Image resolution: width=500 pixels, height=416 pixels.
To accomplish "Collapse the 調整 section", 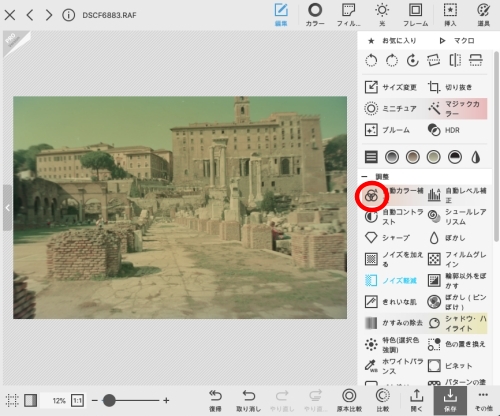I will click(x=364, y=177).
